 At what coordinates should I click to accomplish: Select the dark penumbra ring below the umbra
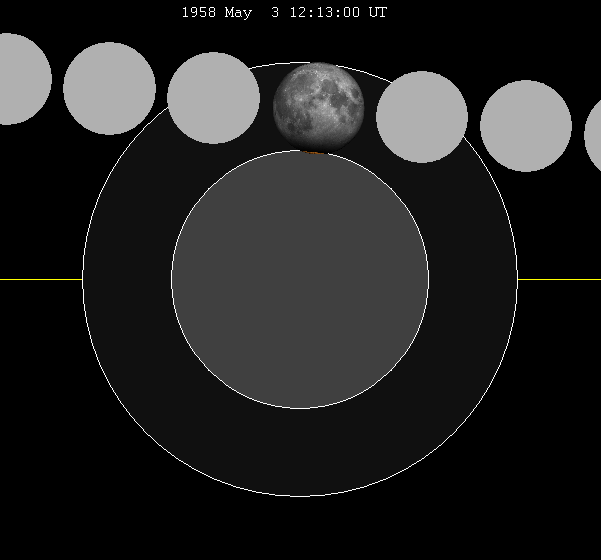pos(300,452)
